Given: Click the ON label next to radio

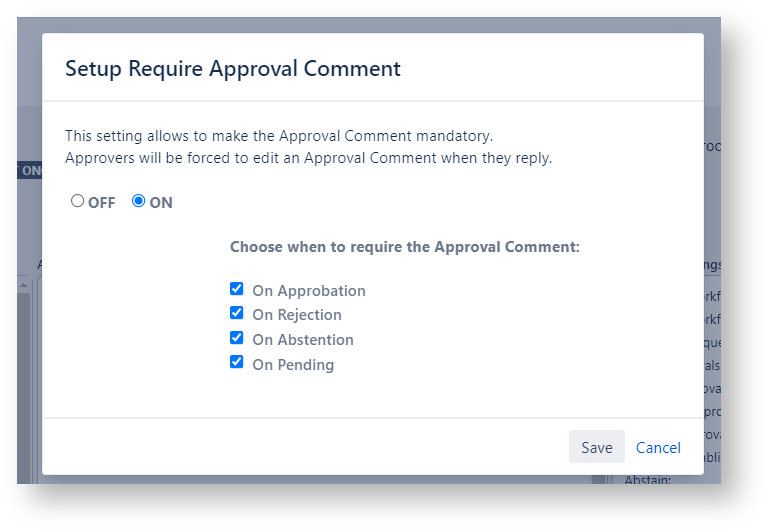Looking at the screenshot, I should click(161, 203).
